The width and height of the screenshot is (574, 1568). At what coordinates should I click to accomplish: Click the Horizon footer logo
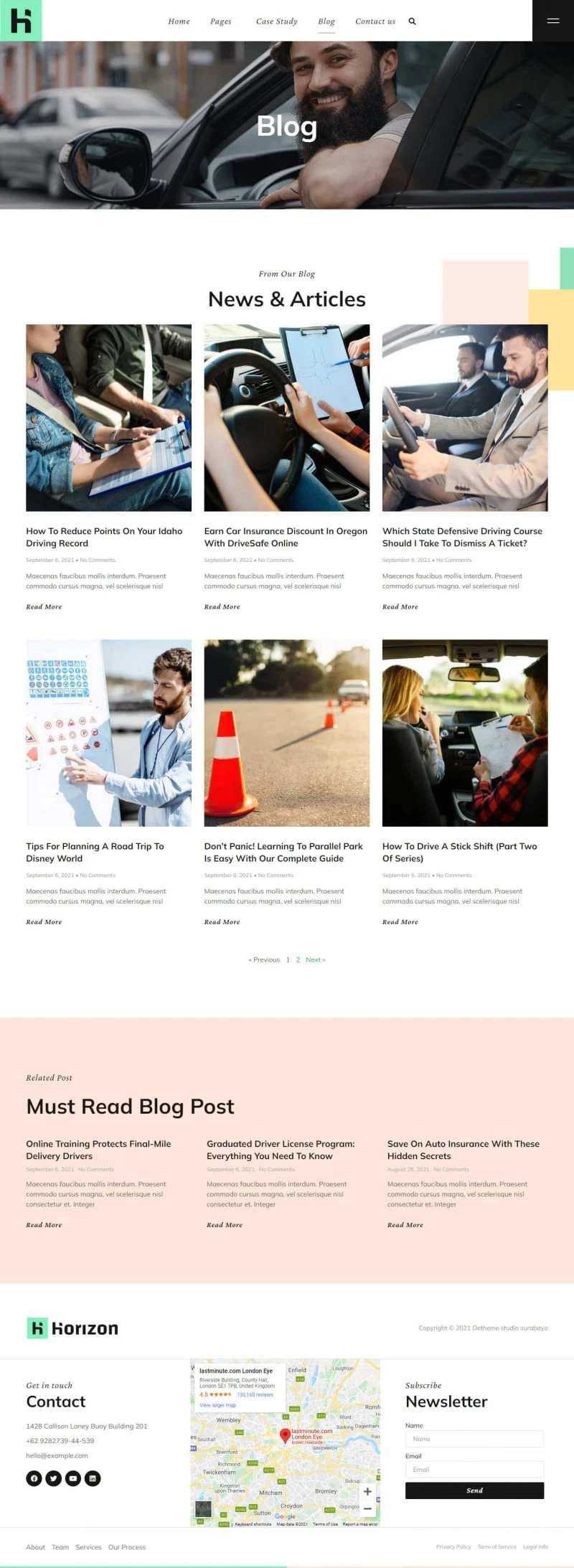[x=72, y=1328]
